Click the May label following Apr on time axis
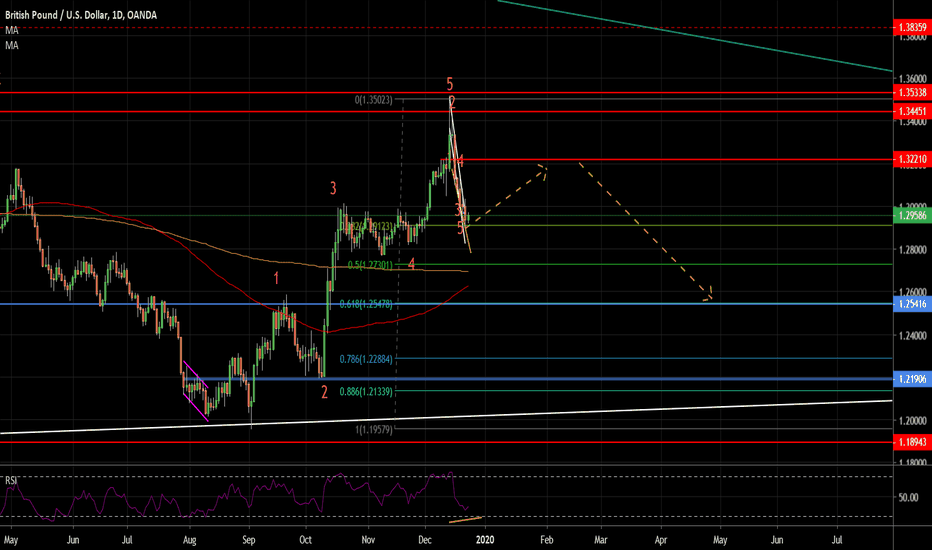Viewport: 932px width, 550px height. click(x=720, y=540)
